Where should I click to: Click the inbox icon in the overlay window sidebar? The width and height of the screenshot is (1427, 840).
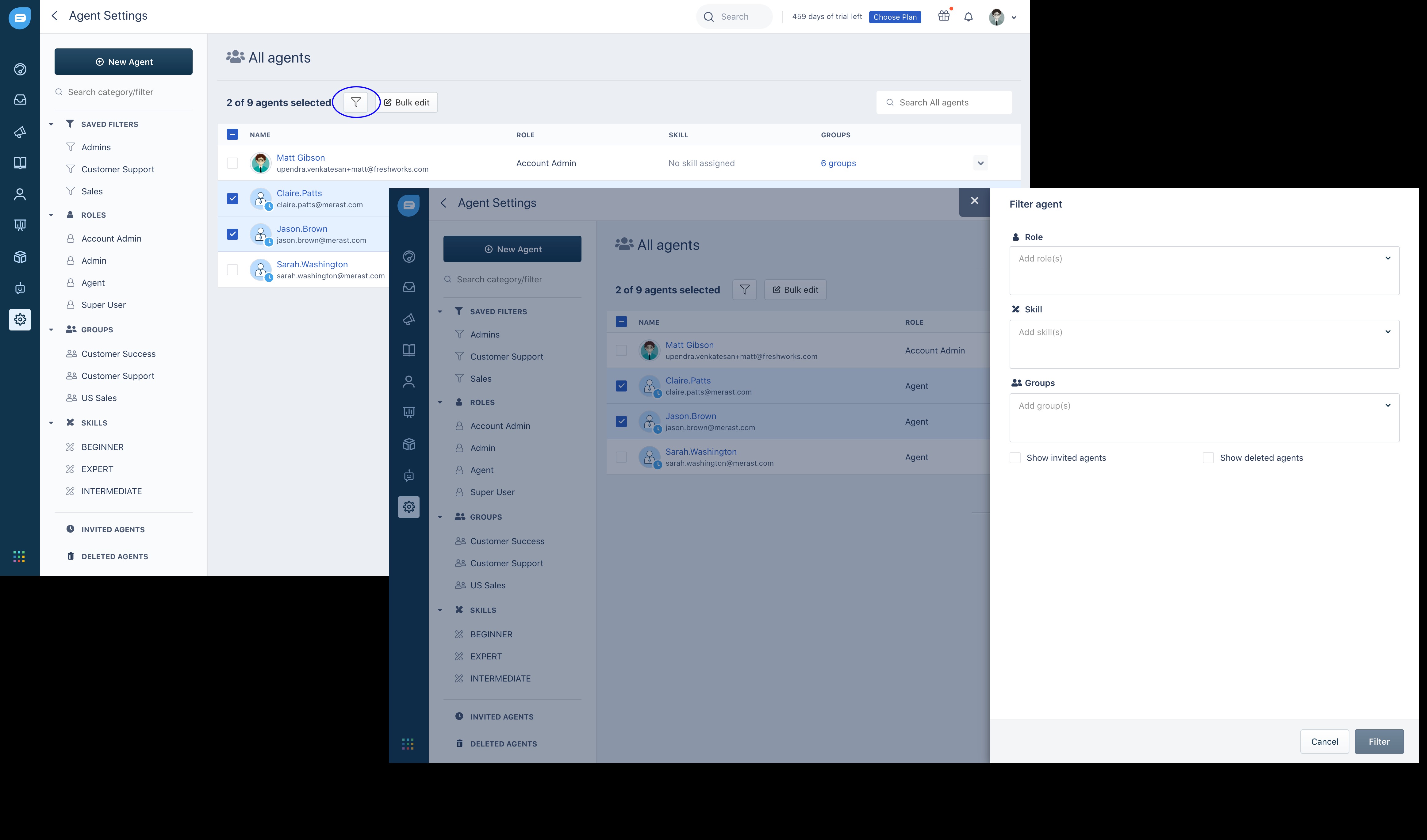pos(409,287)
